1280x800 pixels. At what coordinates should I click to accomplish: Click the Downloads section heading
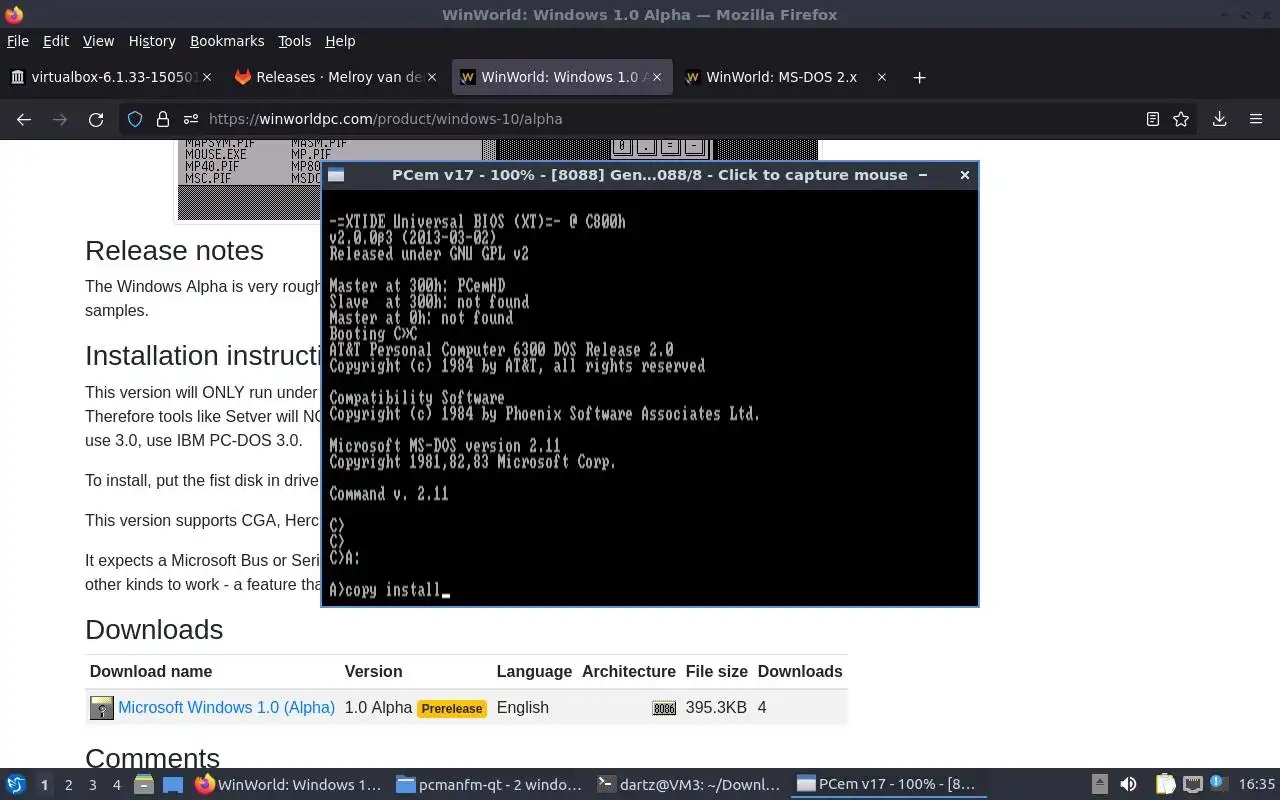[154, 630]
